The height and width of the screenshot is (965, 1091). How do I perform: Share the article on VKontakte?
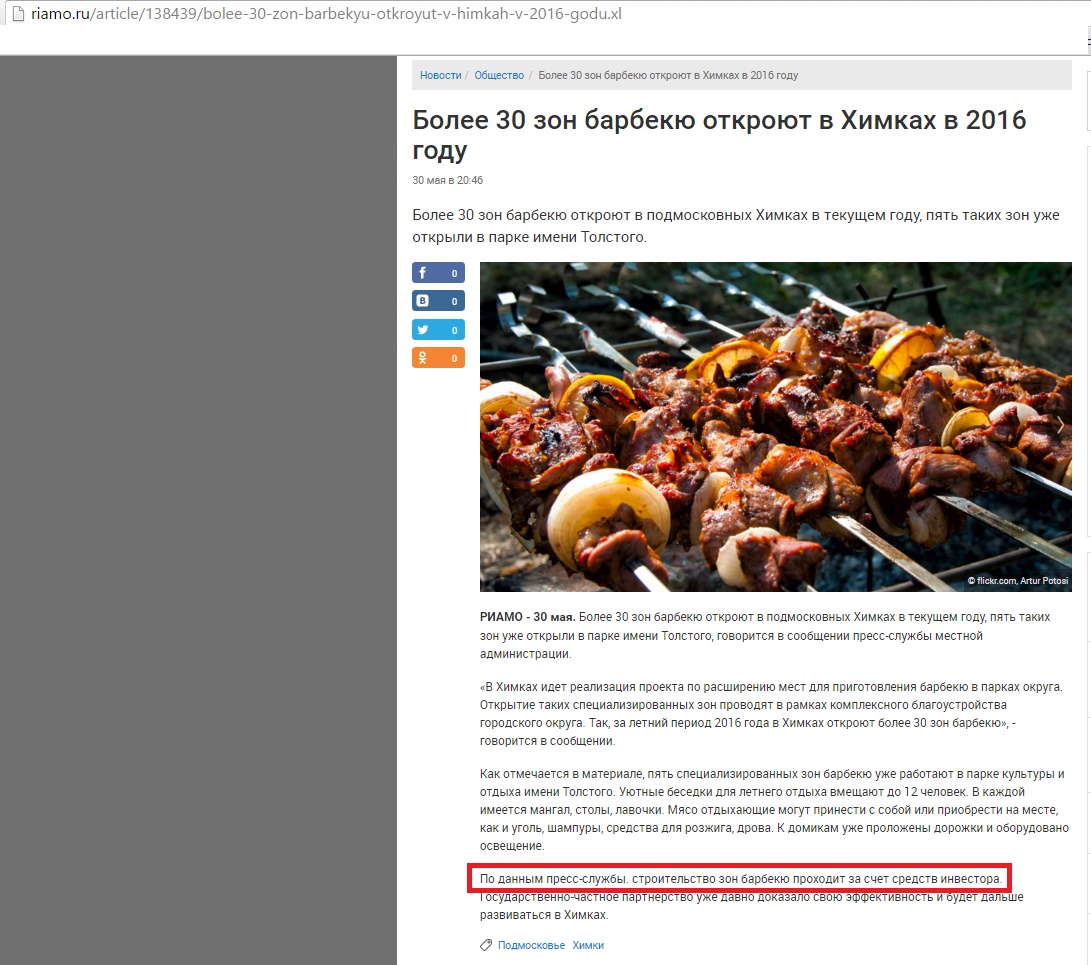tap(438, 301)
